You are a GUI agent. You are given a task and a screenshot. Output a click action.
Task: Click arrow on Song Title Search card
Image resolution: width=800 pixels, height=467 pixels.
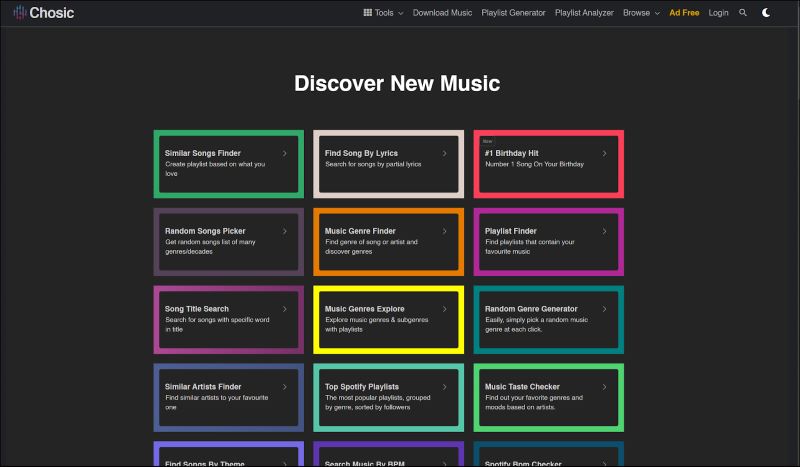click(x=285, y=309)
